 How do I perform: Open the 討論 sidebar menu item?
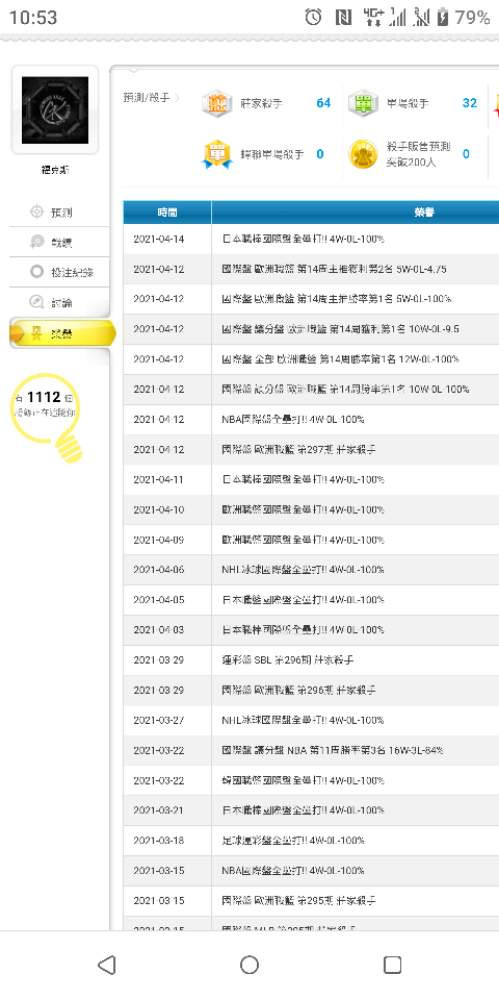pos(59,303)
